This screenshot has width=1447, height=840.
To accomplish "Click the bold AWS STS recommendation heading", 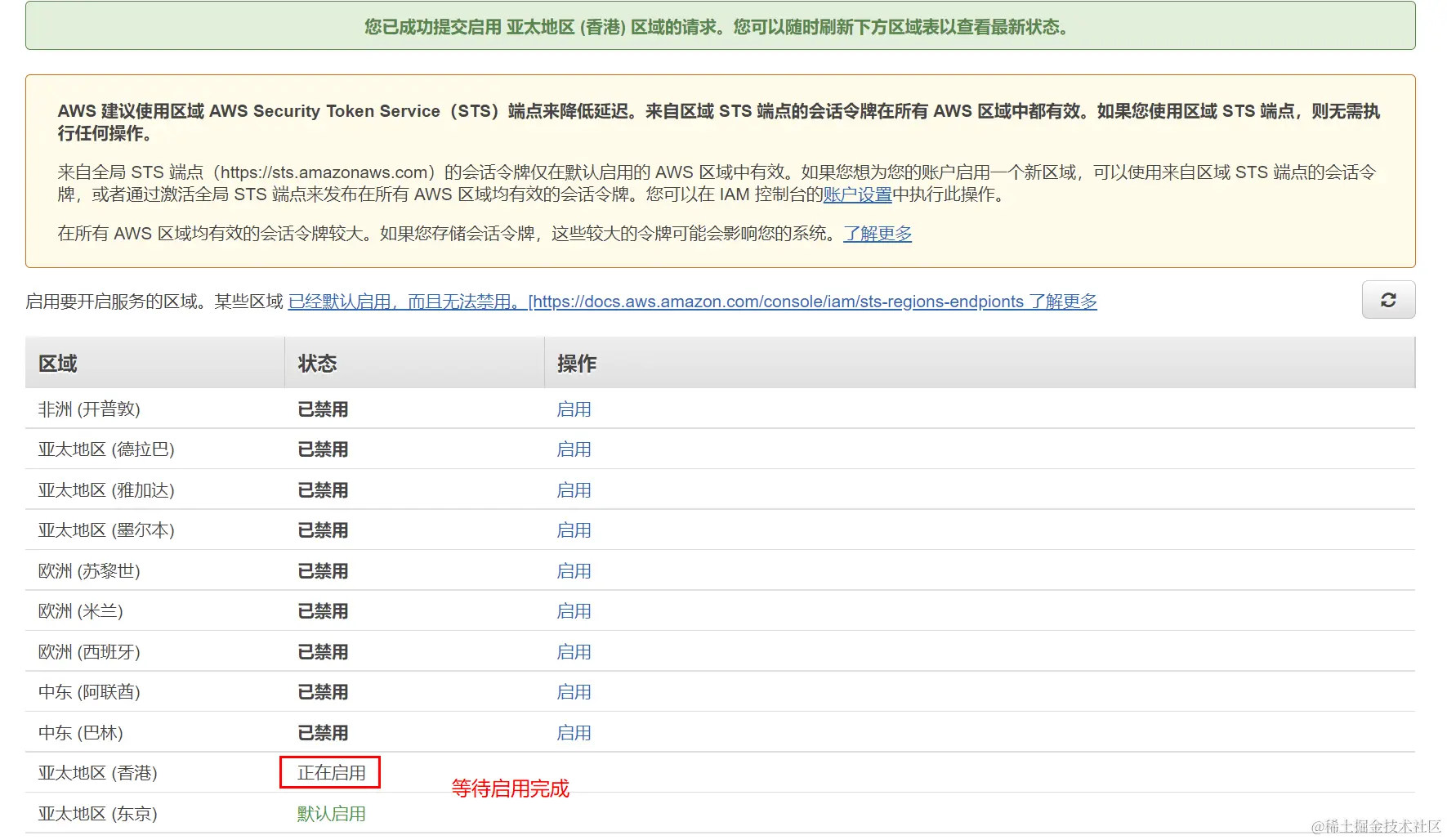I will point(719,122).
